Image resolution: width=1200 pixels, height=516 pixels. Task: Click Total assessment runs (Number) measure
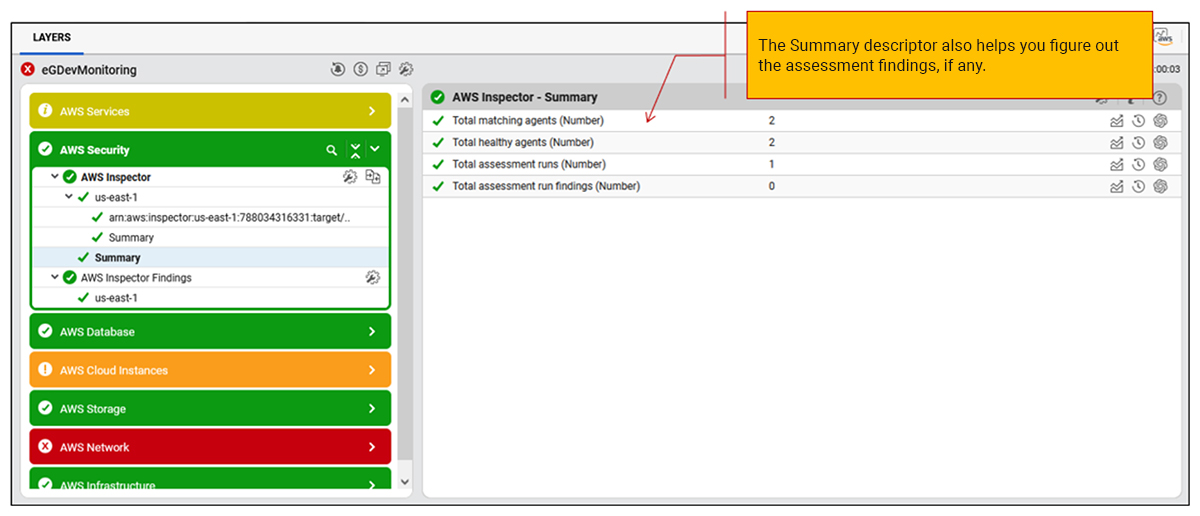point(529,164)
